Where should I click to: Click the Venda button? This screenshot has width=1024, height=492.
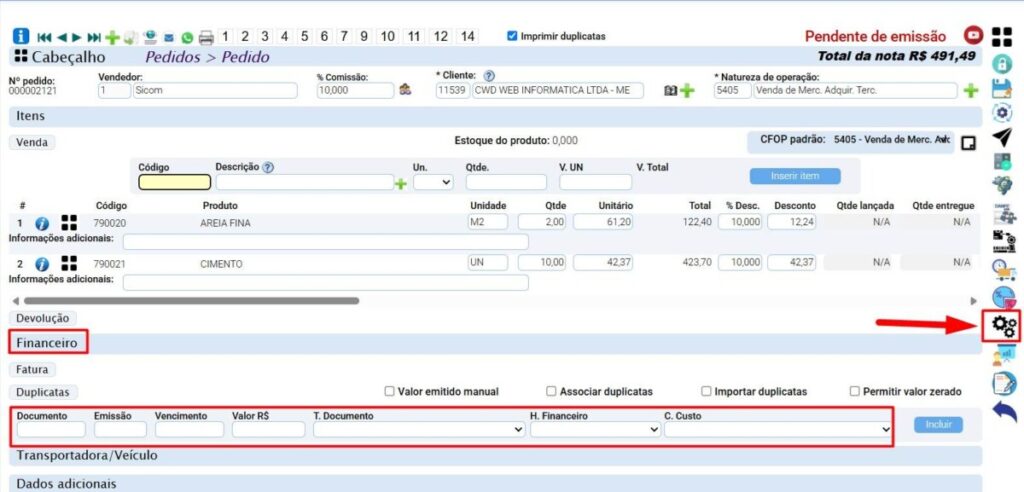coord(32,142)
